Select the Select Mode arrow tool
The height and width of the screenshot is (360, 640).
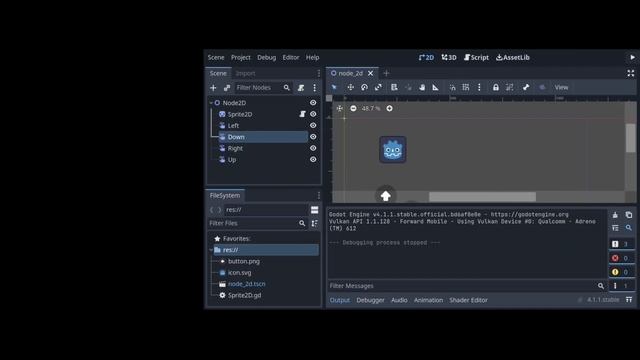click(334, 87)
